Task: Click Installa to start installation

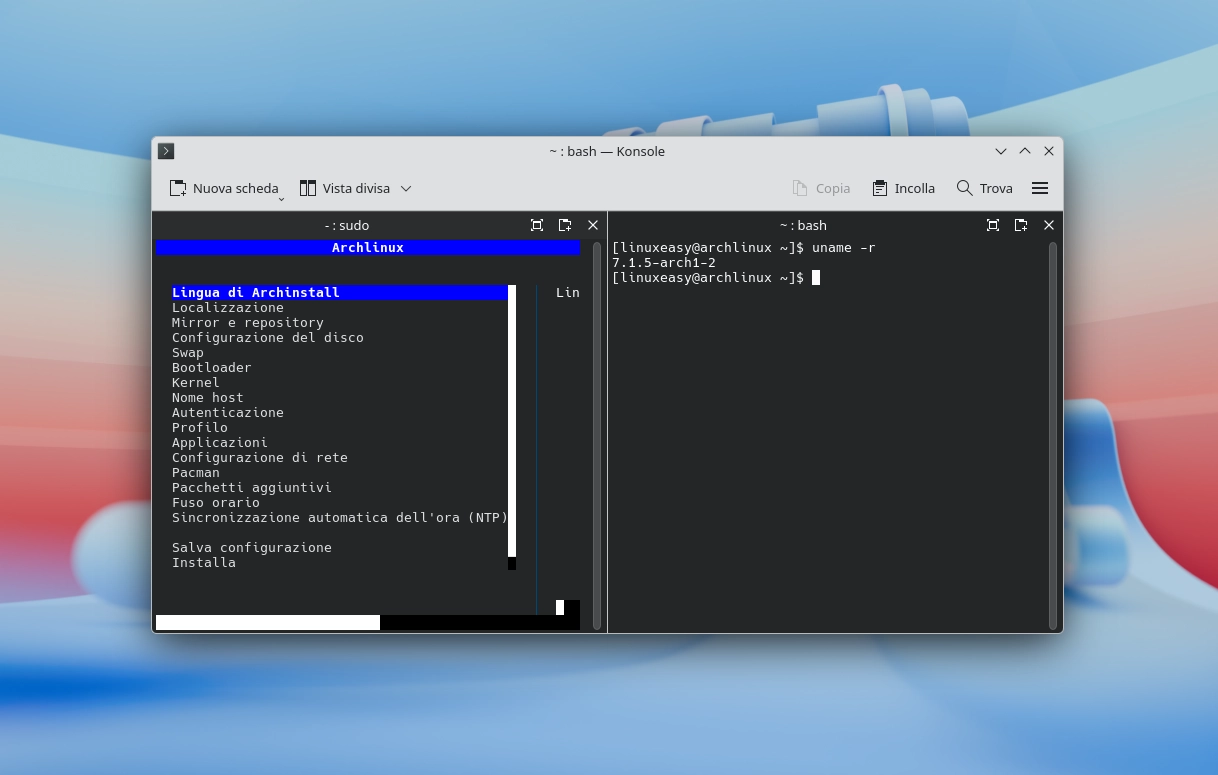Action: click(204, 562)
